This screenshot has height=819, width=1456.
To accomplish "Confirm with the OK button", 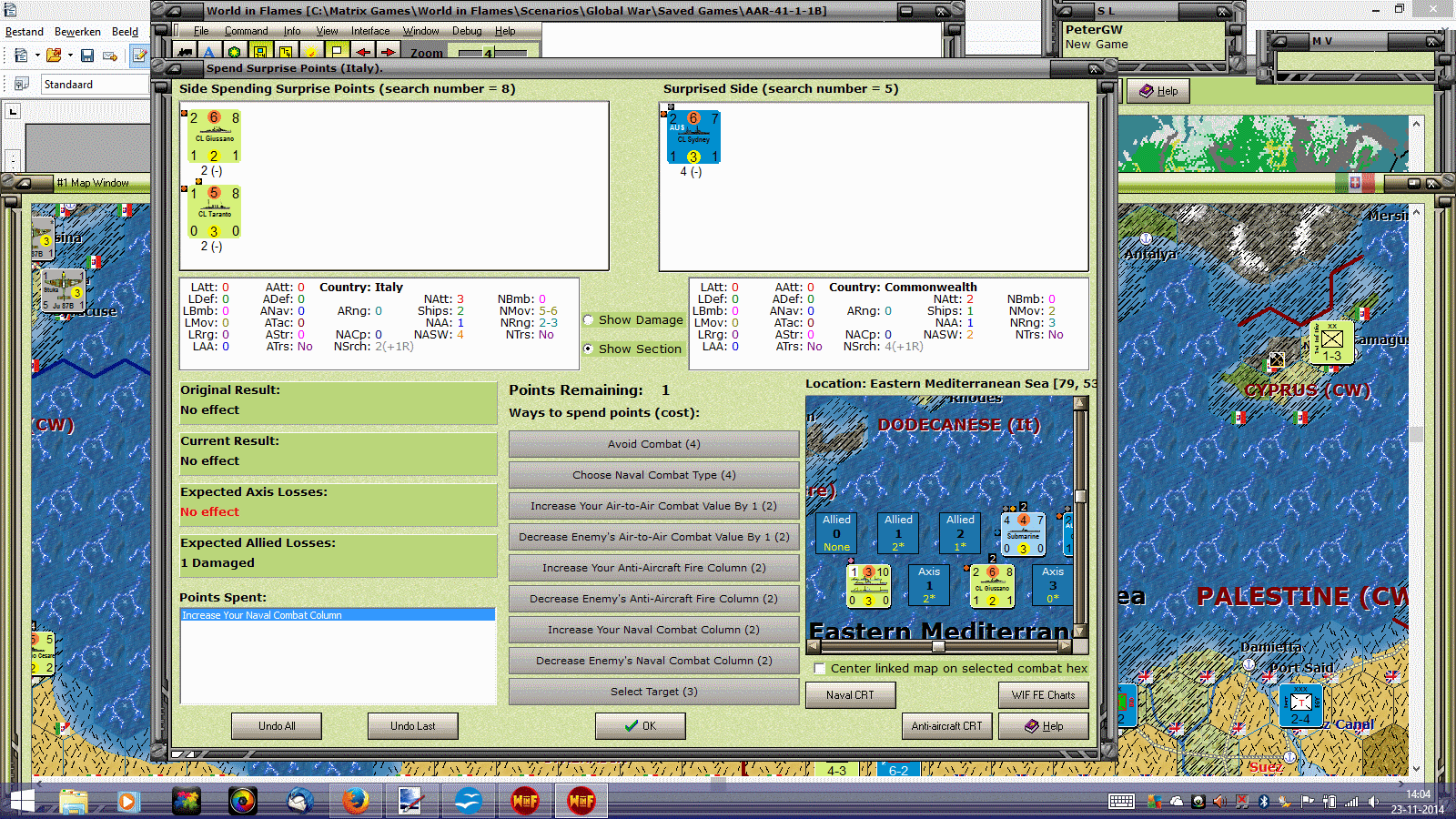I will (x=641, y=726).
